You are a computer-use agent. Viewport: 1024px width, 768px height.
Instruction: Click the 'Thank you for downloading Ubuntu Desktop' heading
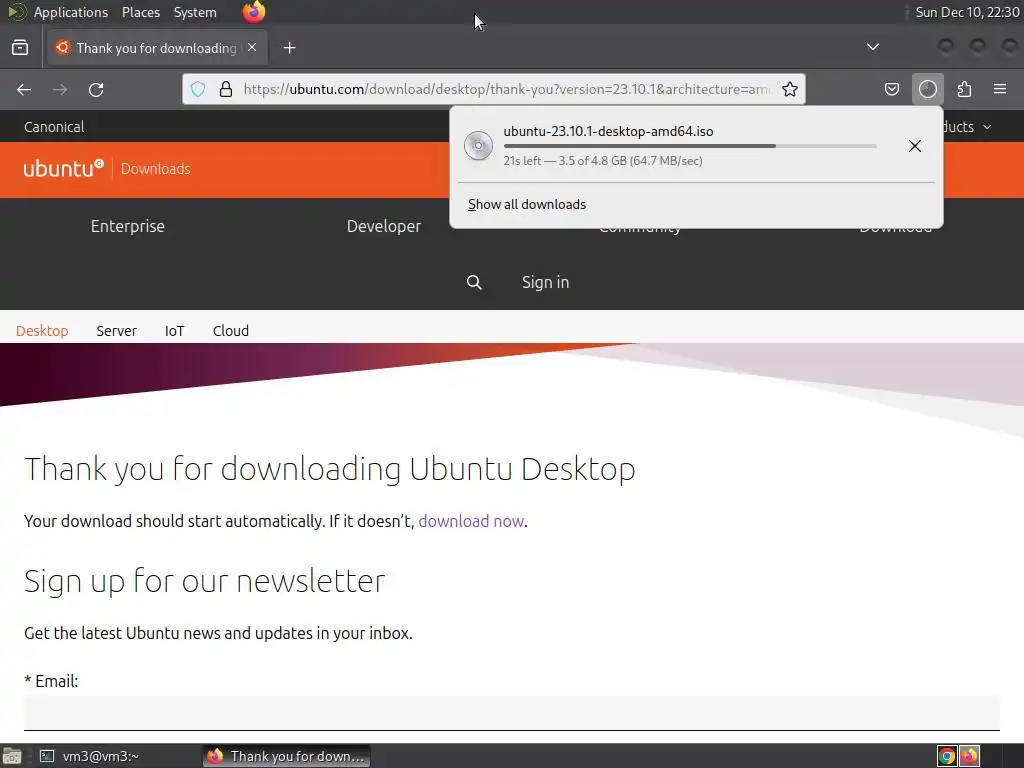pyautogui.click(x=330, y=469)
